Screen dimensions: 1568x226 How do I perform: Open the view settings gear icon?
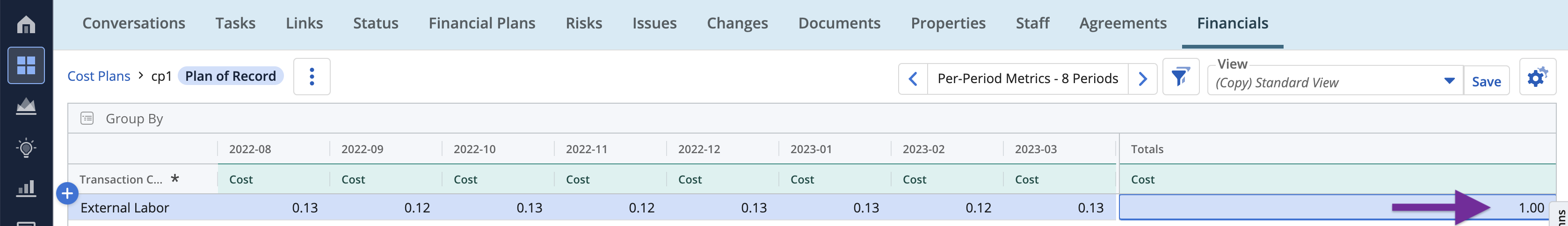tap(1536, 77)
